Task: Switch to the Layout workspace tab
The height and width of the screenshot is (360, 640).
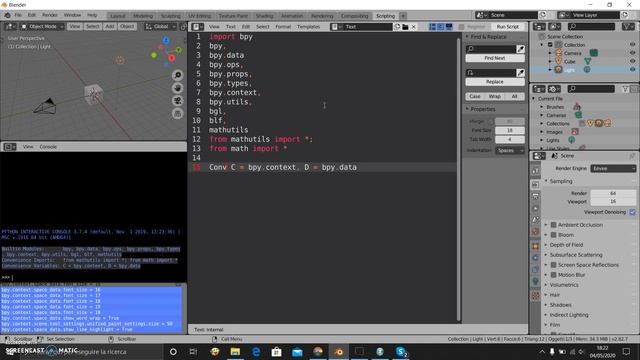Action: click(x=118, y=16)
